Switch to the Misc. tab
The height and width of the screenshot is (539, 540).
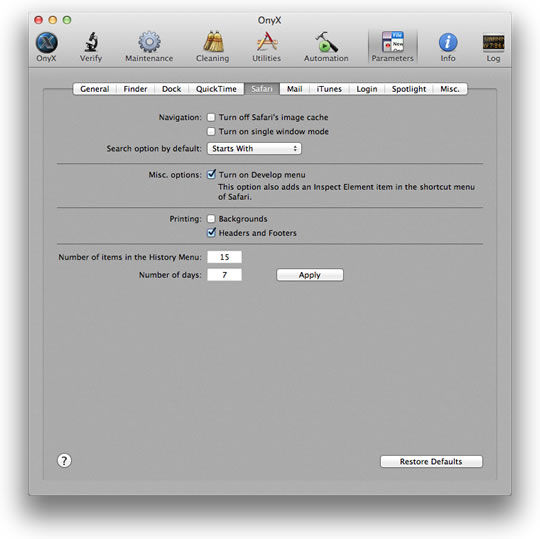[450, 89]
